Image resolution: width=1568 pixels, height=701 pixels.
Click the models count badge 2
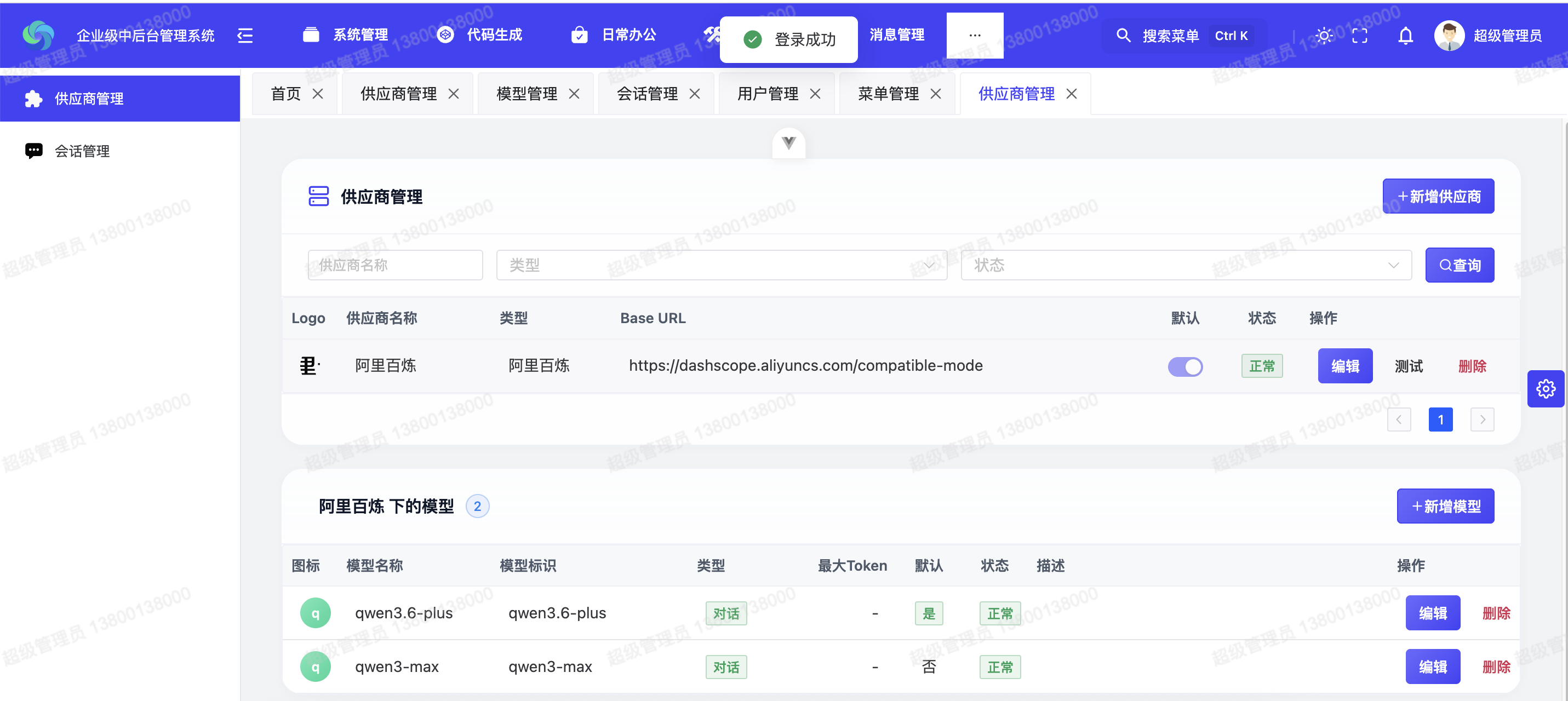477,505
